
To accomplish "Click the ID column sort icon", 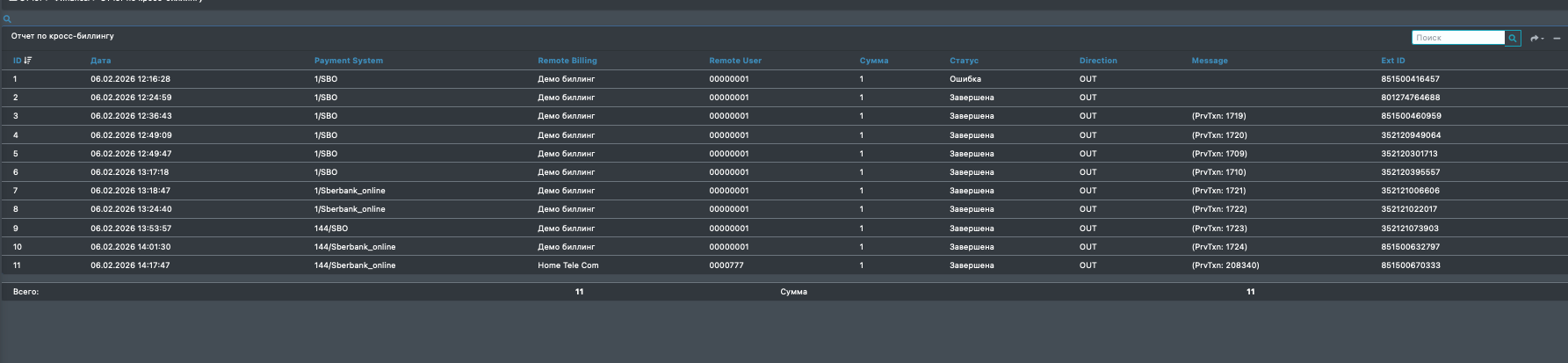I will pyautogui.click(x=28, y=61).
